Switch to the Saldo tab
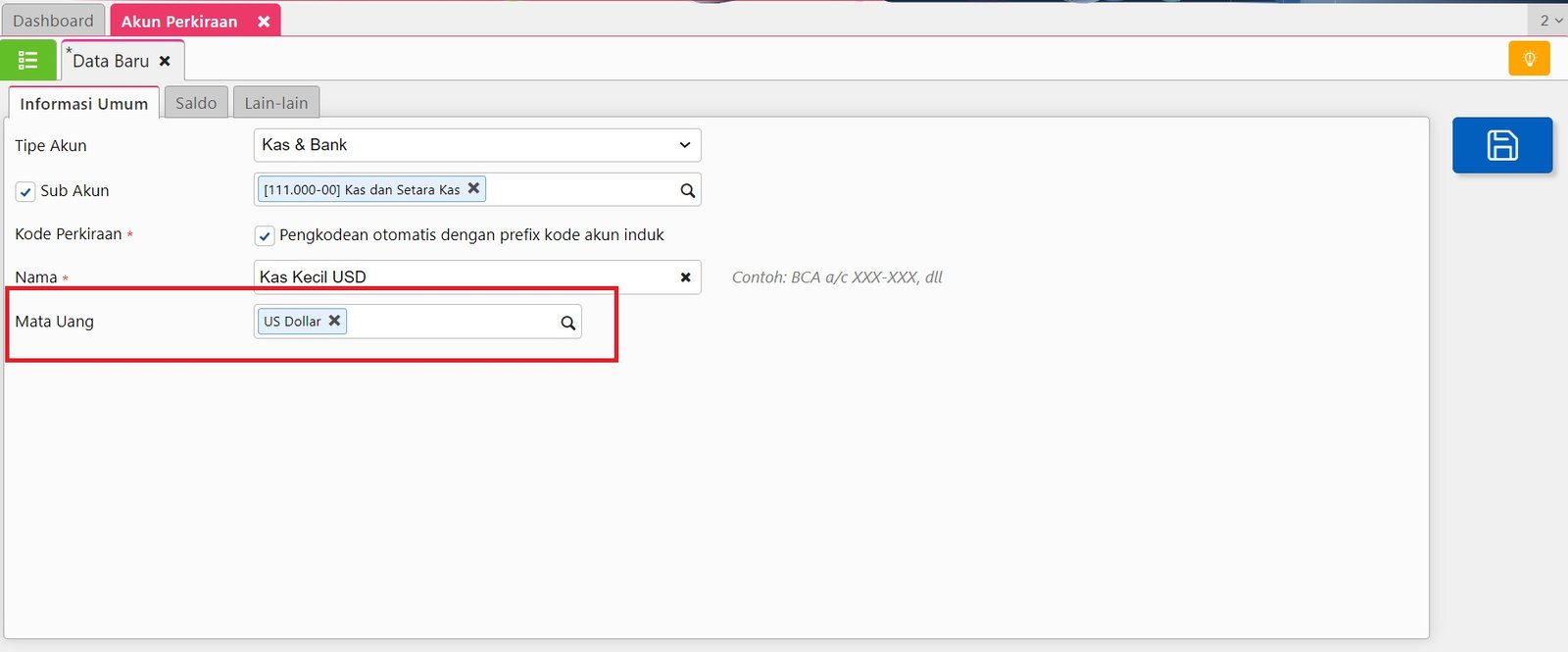Image resolution: width=1568 pixels, height=652 pixels. [196, 103]
